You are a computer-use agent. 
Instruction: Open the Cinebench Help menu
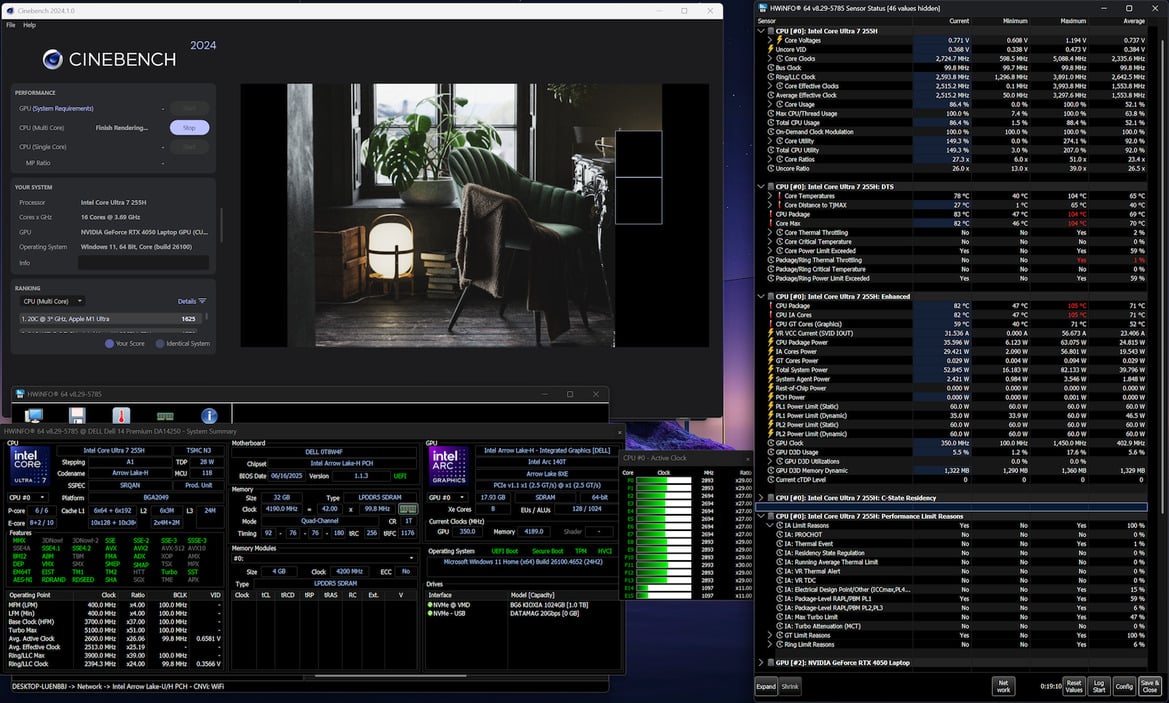[29, 25]
